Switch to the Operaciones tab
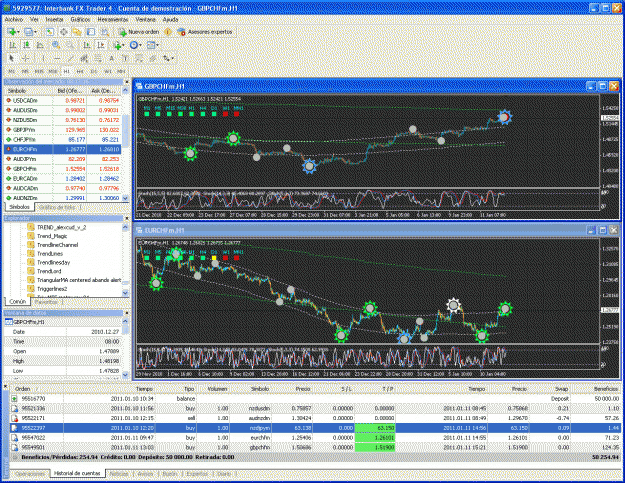 [30, 474]
